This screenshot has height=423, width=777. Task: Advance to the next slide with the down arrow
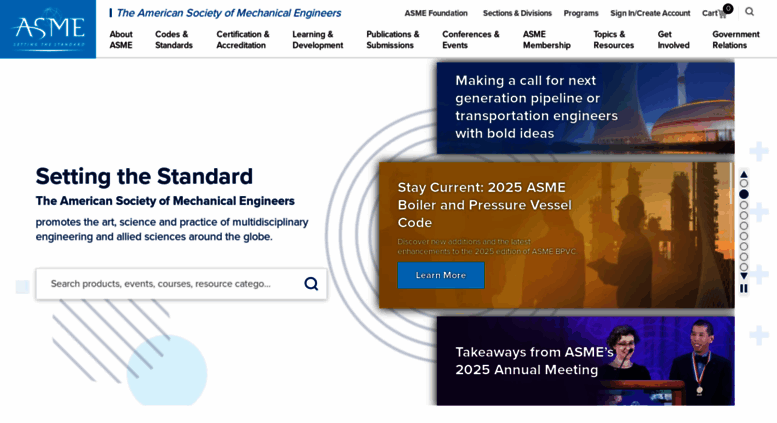[x=744, y=276]
